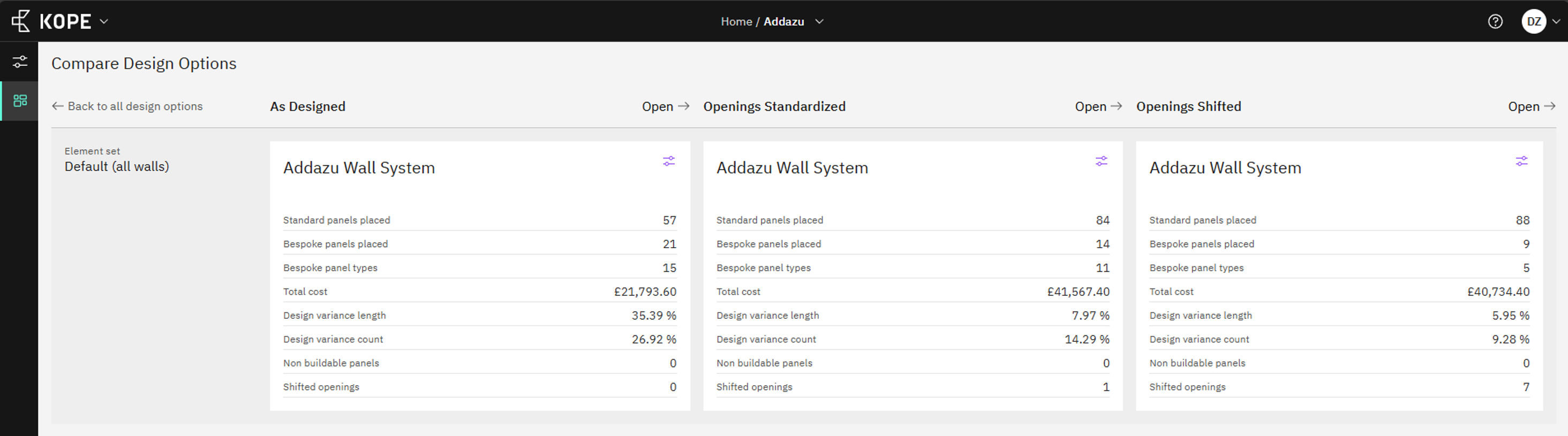Click total cost £21,793.60 value
1568x436 pixels.
pyautogui.click(x=645, y=292)
